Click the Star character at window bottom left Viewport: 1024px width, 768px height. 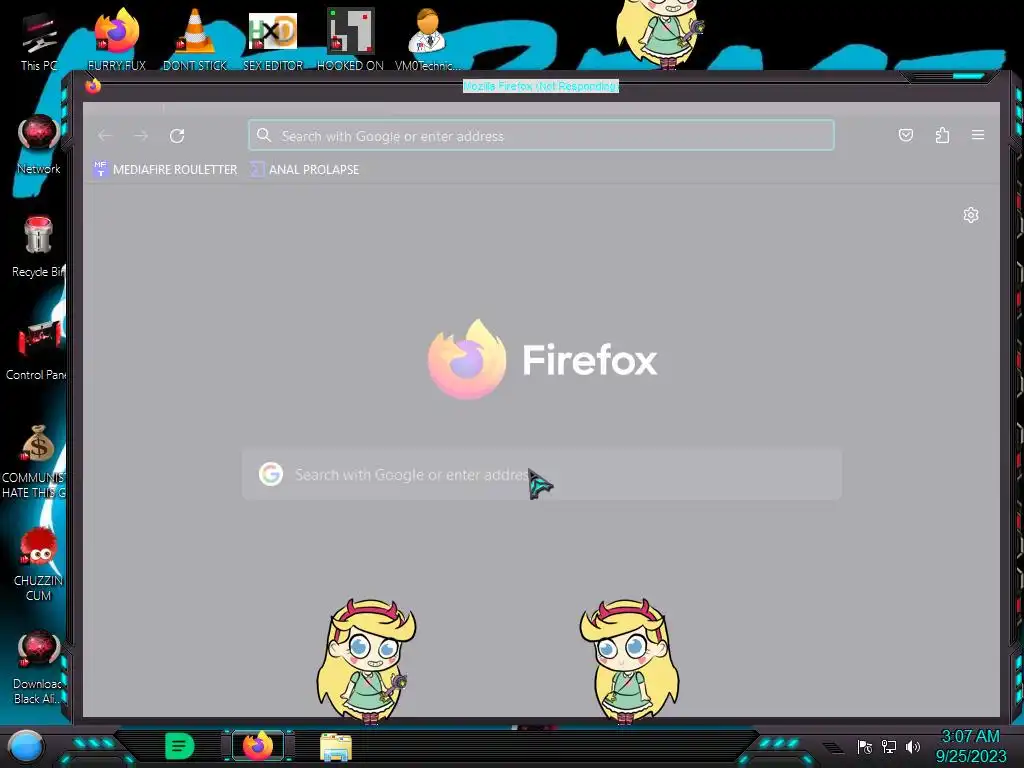pos(366,661)
